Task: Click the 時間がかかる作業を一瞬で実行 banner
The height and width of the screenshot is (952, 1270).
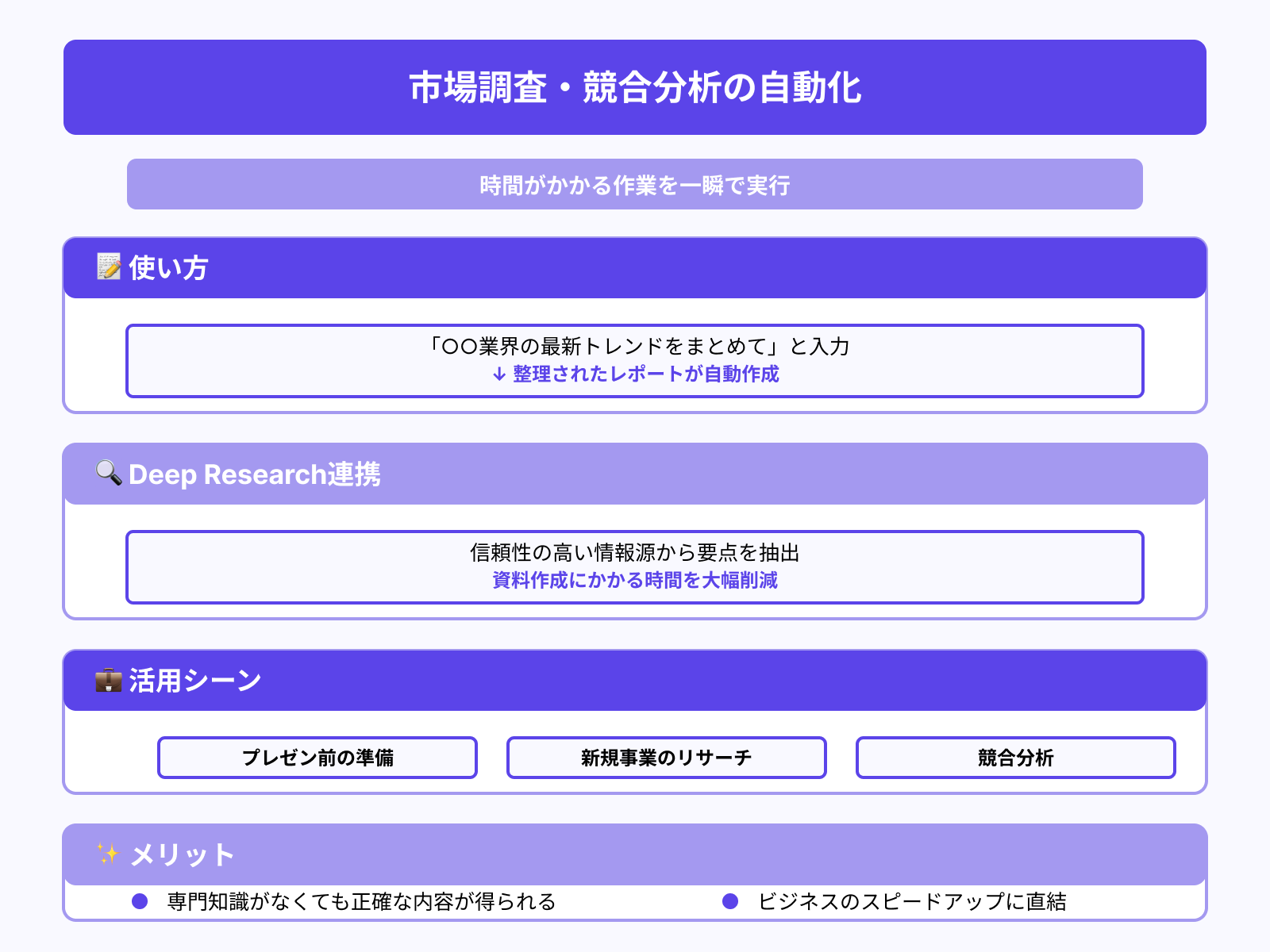Action: coord(635,184)
